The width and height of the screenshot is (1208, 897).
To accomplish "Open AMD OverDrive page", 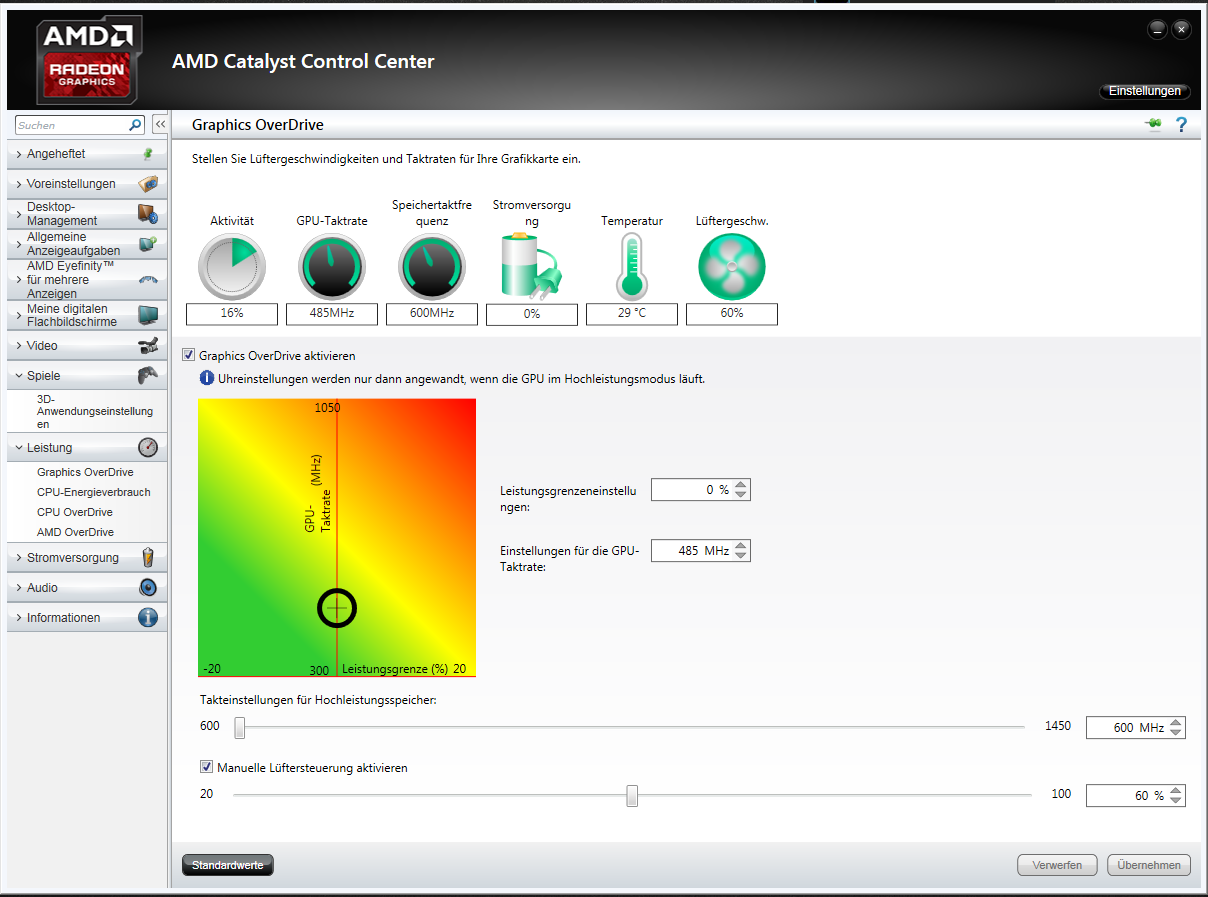I will pyautogui.click(x=75, y=532).
